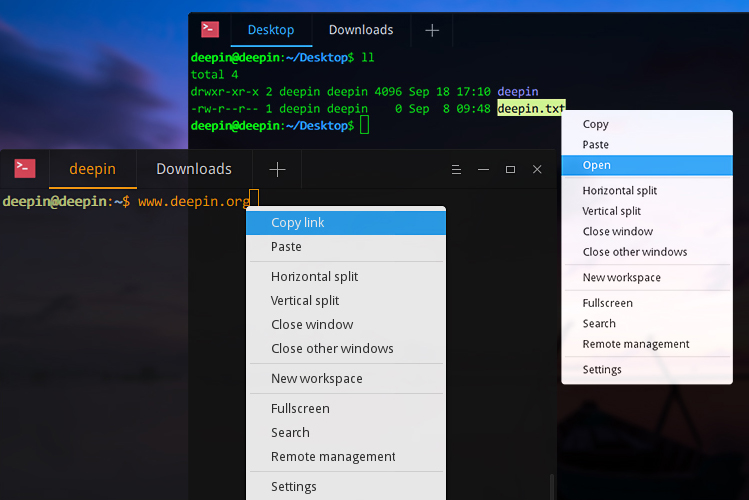The height and width of the screenshot is (500, 749).
Task: Choose Paste in the right context menu
Action: click(647, 145)
